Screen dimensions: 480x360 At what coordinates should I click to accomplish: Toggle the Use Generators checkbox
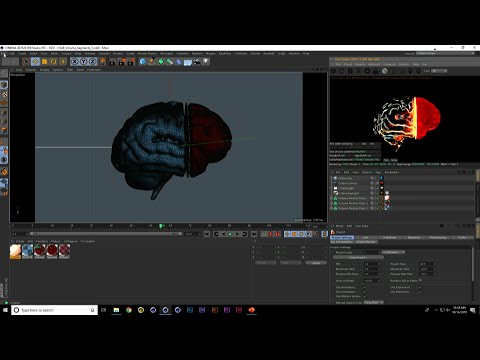365,292
